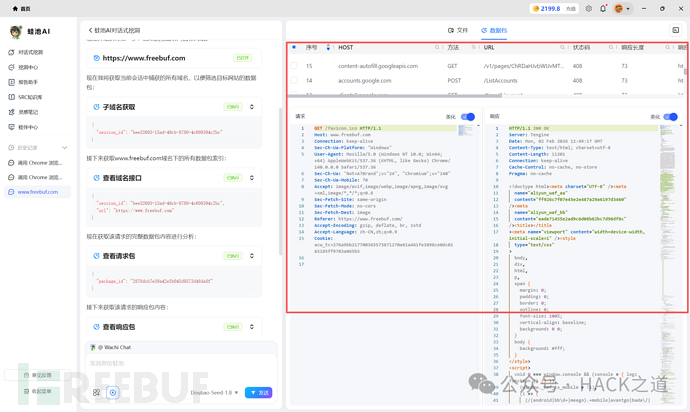The image size is (690, 412).
Task: Open the 对话式挖洞 sidebar item
Action: (x=26, y=52)
